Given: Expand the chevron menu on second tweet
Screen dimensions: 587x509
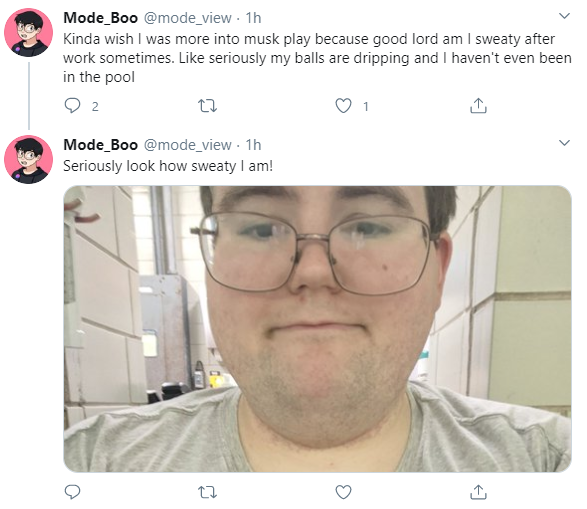Looking at the screenshot, I should [564, 143].
